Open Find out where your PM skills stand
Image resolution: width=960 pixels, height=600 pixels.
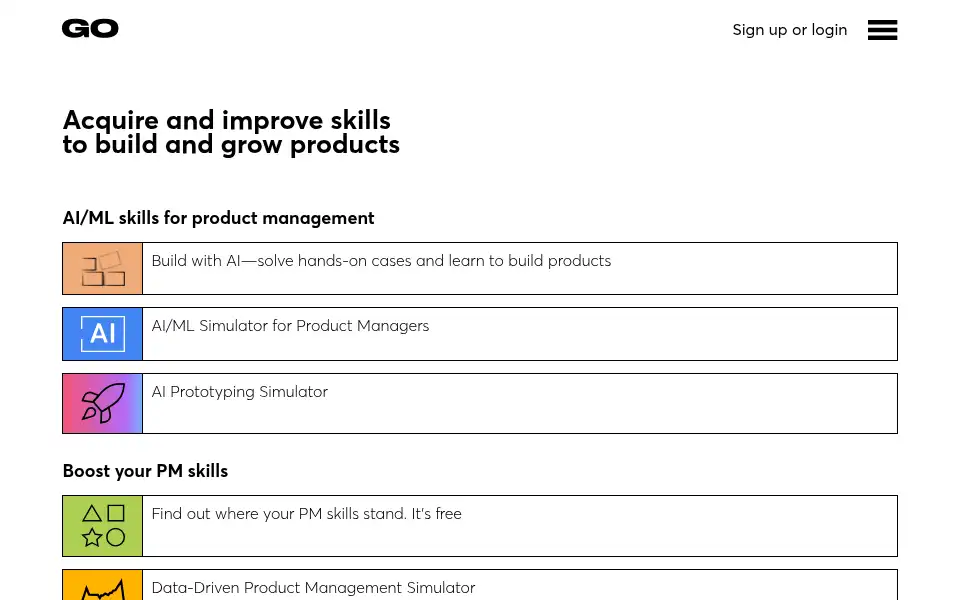pyautogui.click(x=306, y=514)
